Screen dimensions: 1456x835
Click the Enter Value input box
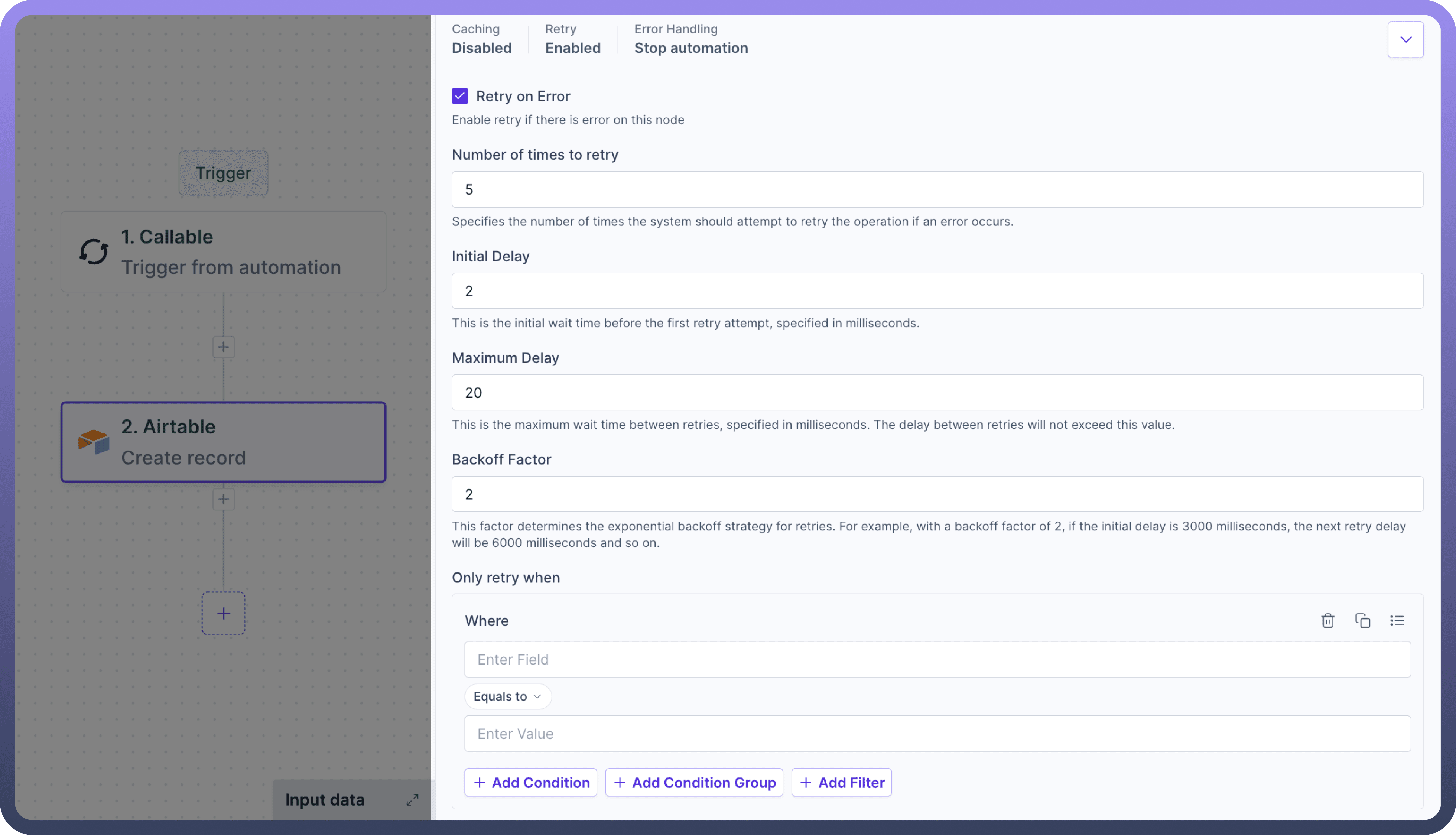[937, 734]
